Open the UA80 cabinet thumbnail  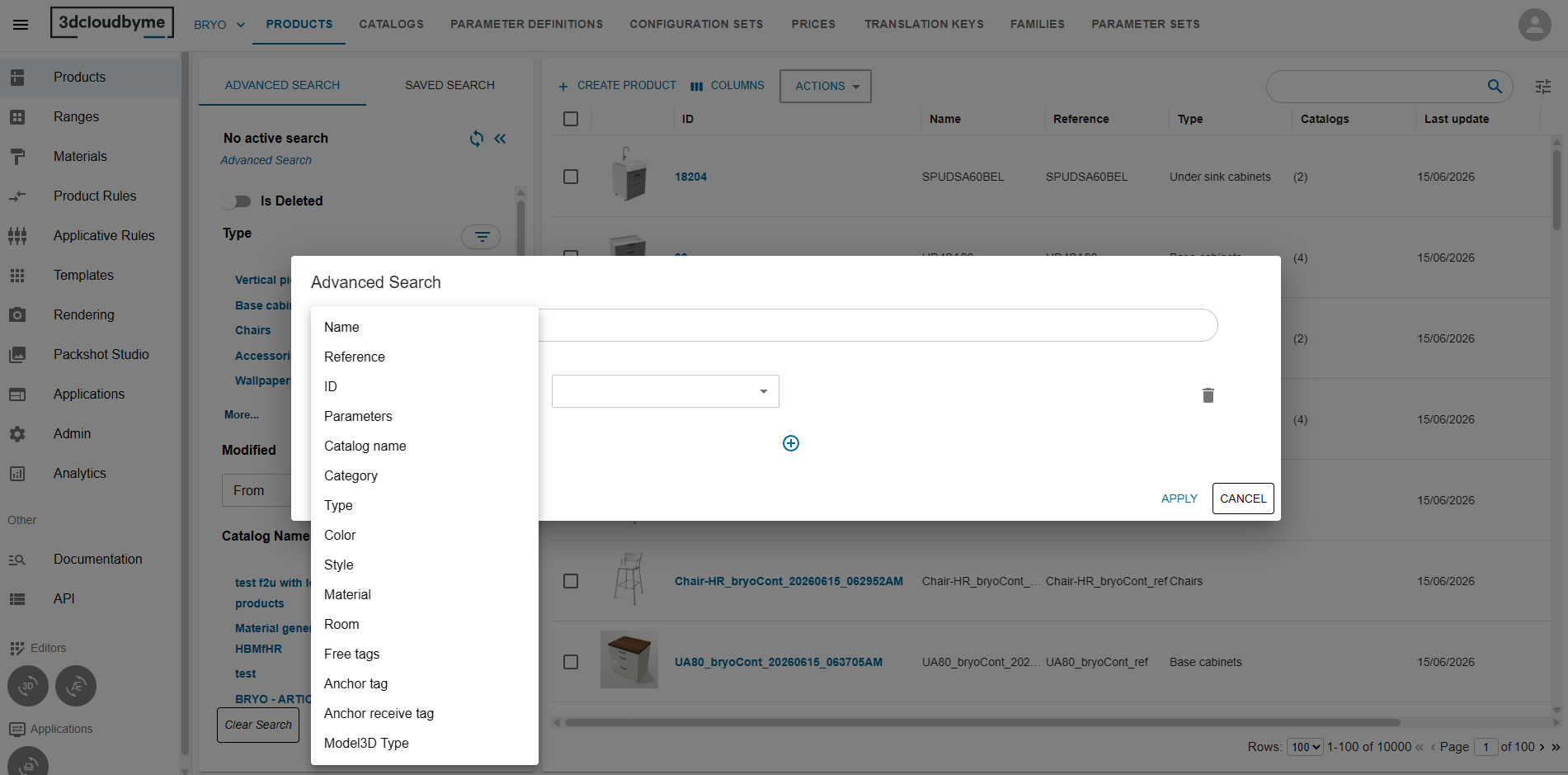tap(629, 660)
